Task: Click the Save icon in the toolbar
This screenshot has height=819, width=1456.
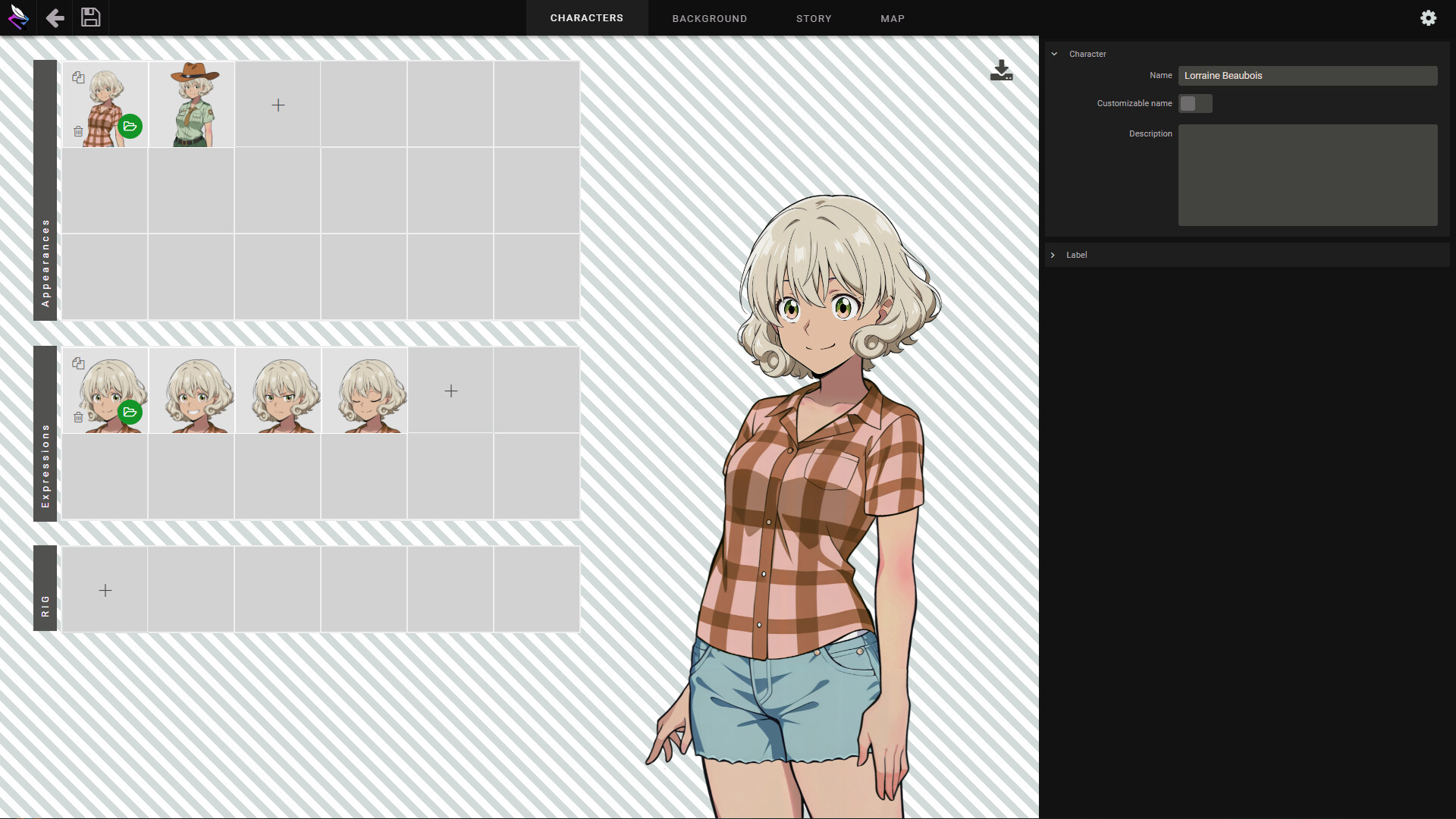Action: point(90,17)
